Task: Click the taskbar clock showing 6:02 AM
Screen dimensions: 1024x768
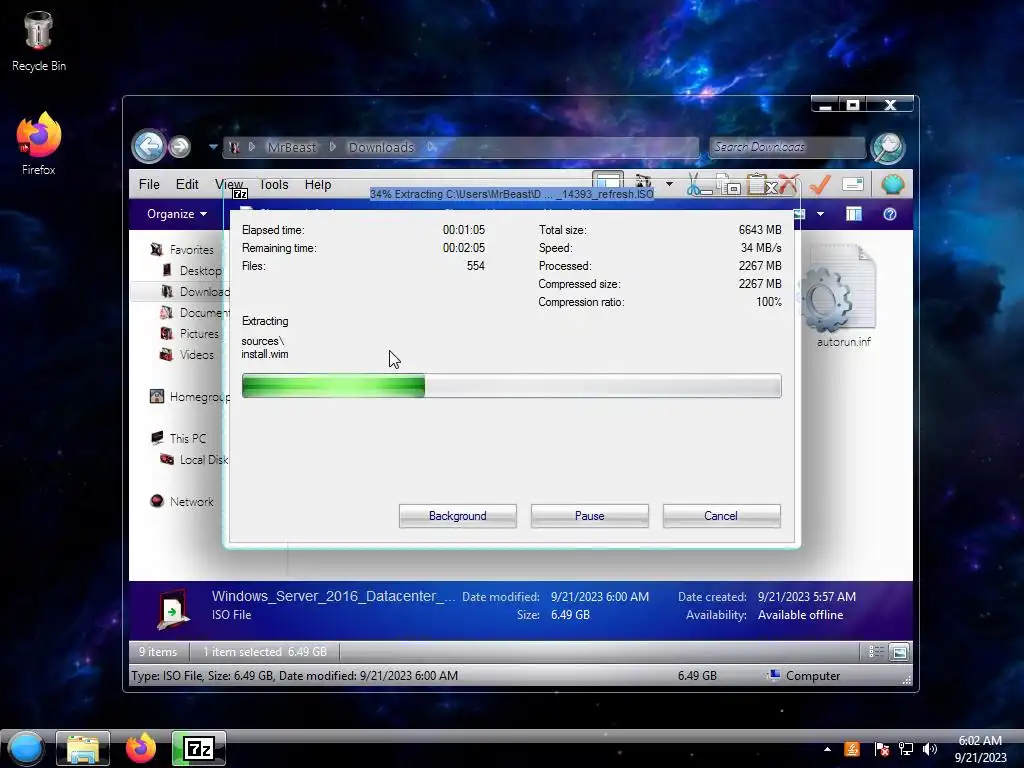Action: [980, 749]
